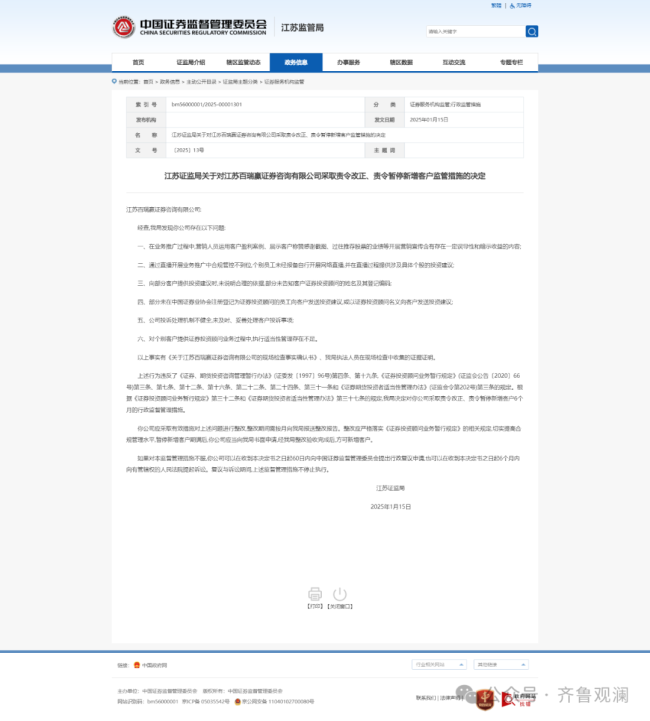Open the 互动交流 nav item
The image size is (650, 721).
coord(454,62)
